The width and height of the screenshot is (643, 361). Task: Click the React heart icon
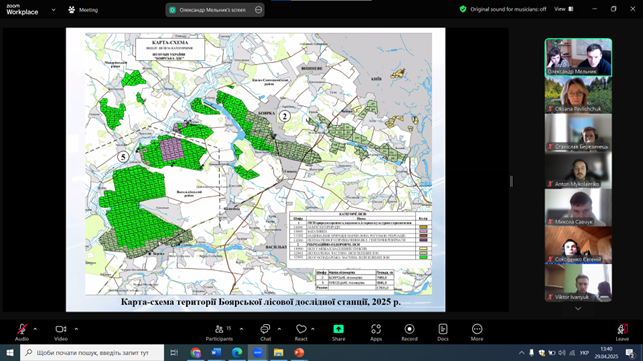301,332
